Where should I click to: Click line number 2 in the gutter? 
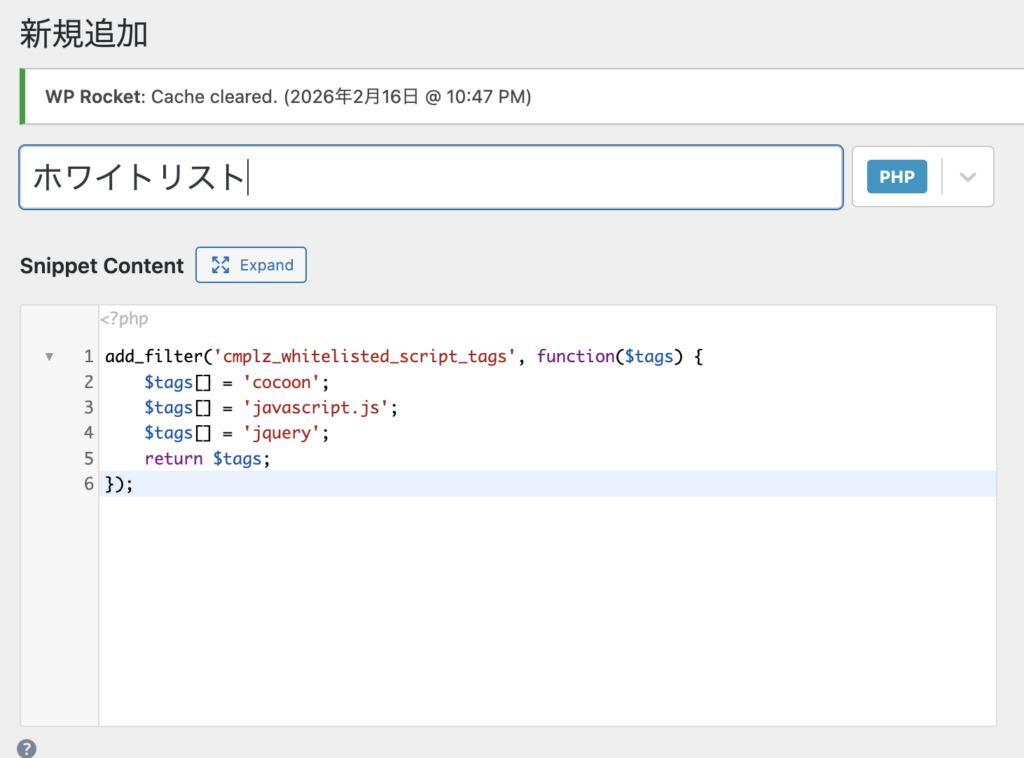[x=88, y=382]
